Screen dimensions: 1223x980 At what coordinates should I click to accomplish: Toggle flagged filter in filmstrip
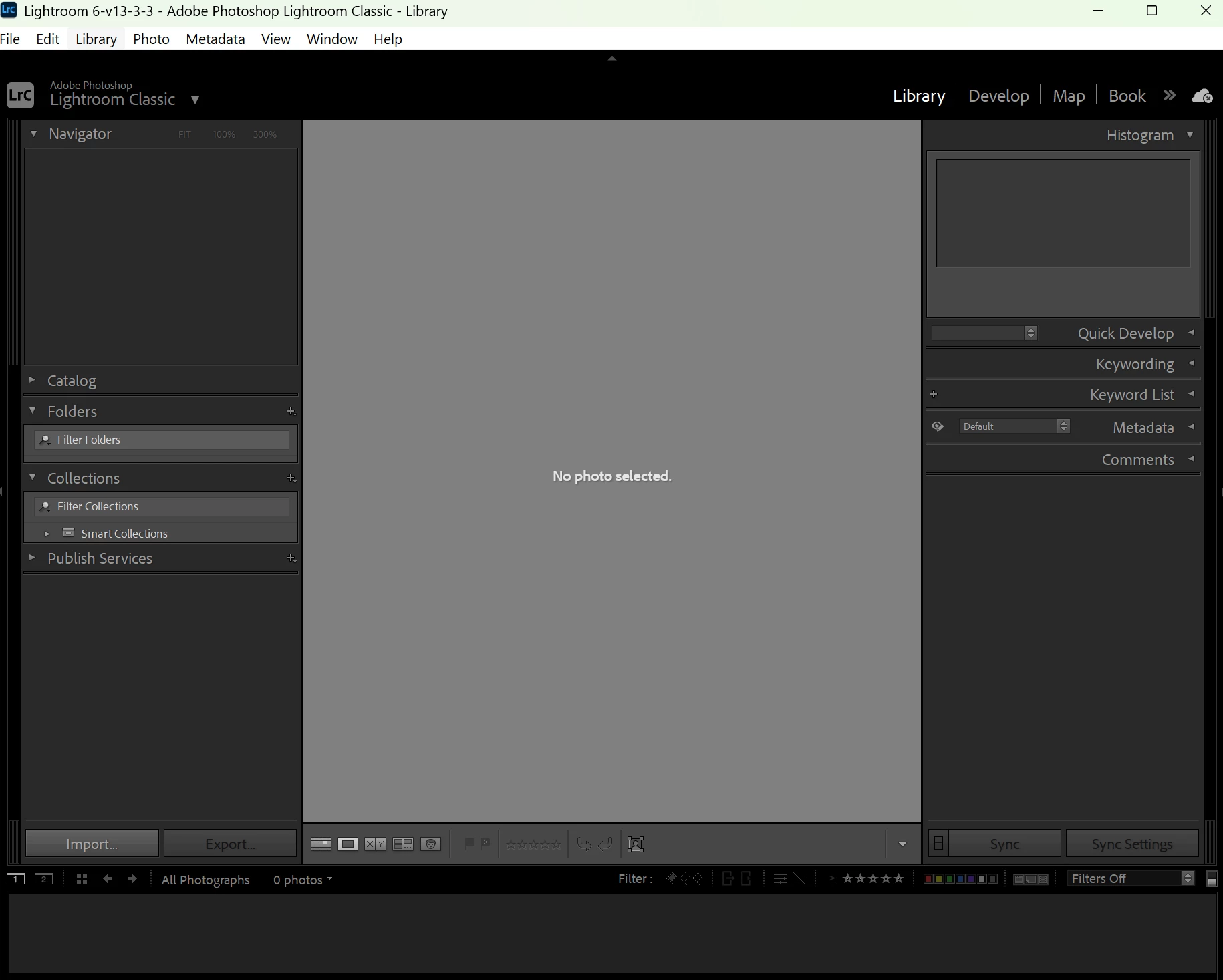tap(672, 879)
